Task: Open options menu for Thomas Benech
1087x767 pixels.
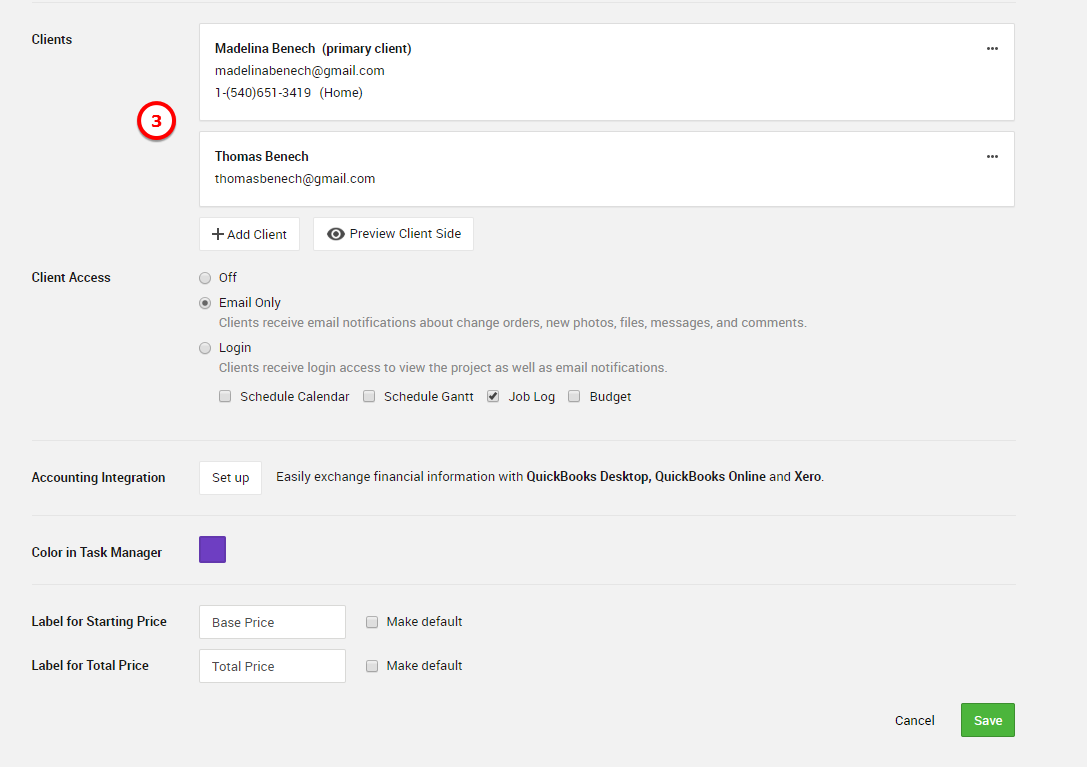Action: click(x=991, y=156)
